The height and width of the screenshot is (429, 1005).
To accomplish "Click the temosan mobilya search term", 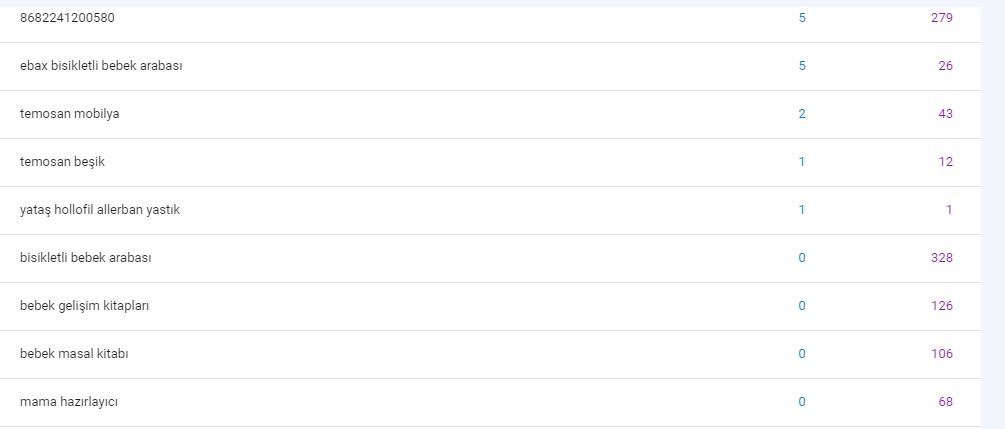I will [x=69, y=114].
